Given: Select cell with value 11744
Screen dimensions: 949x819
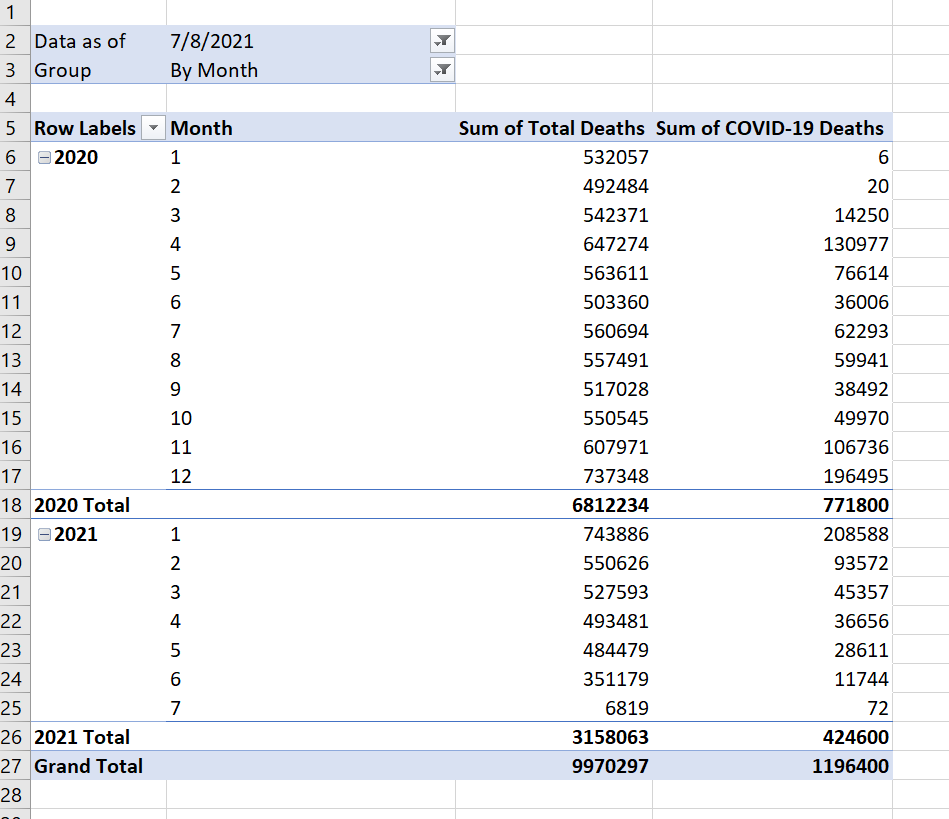Looking at the screenshot, I should click(772, 679).
